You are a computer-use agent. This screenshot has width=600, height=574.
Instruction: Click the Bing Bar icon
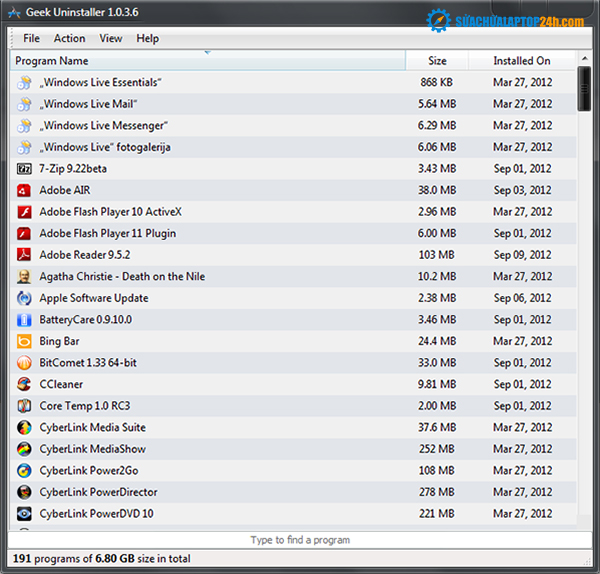pos(24,341)
